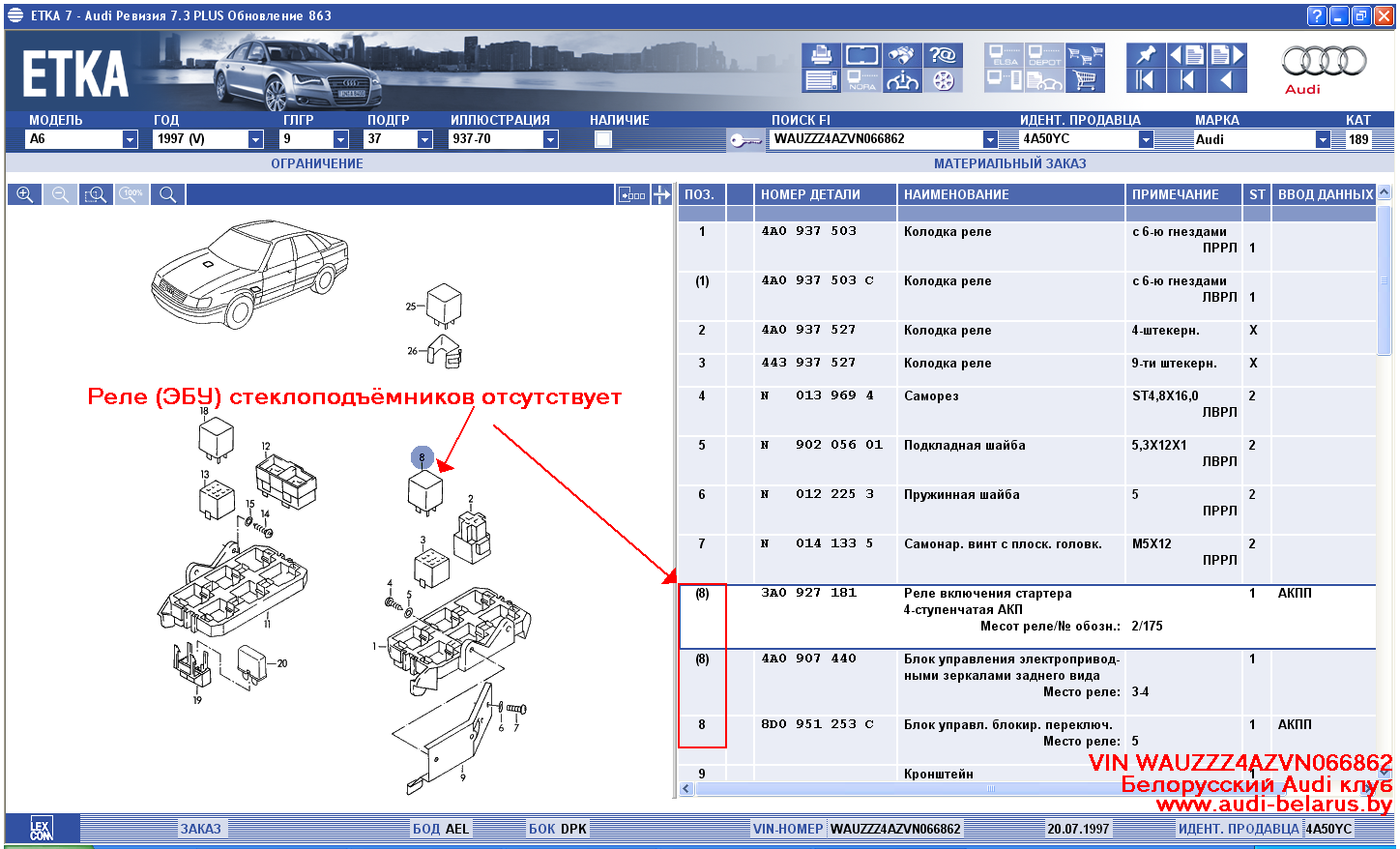1400x849 pixels.
Task: Jump to first with double-bar arrow icon
Action: click(x=1146, y=80)
